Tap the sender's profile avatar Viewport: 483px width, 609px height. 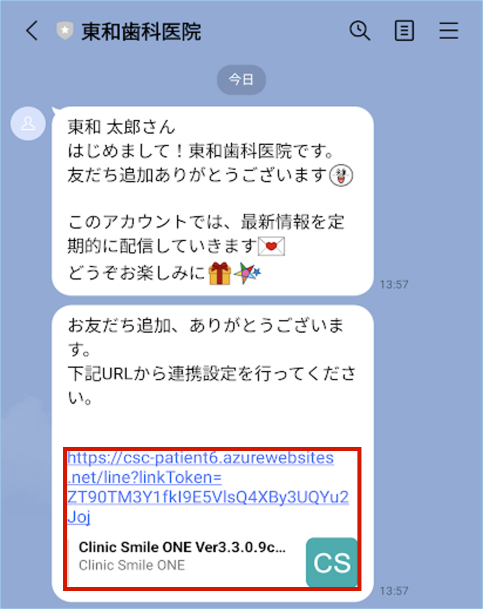[28, 124]
